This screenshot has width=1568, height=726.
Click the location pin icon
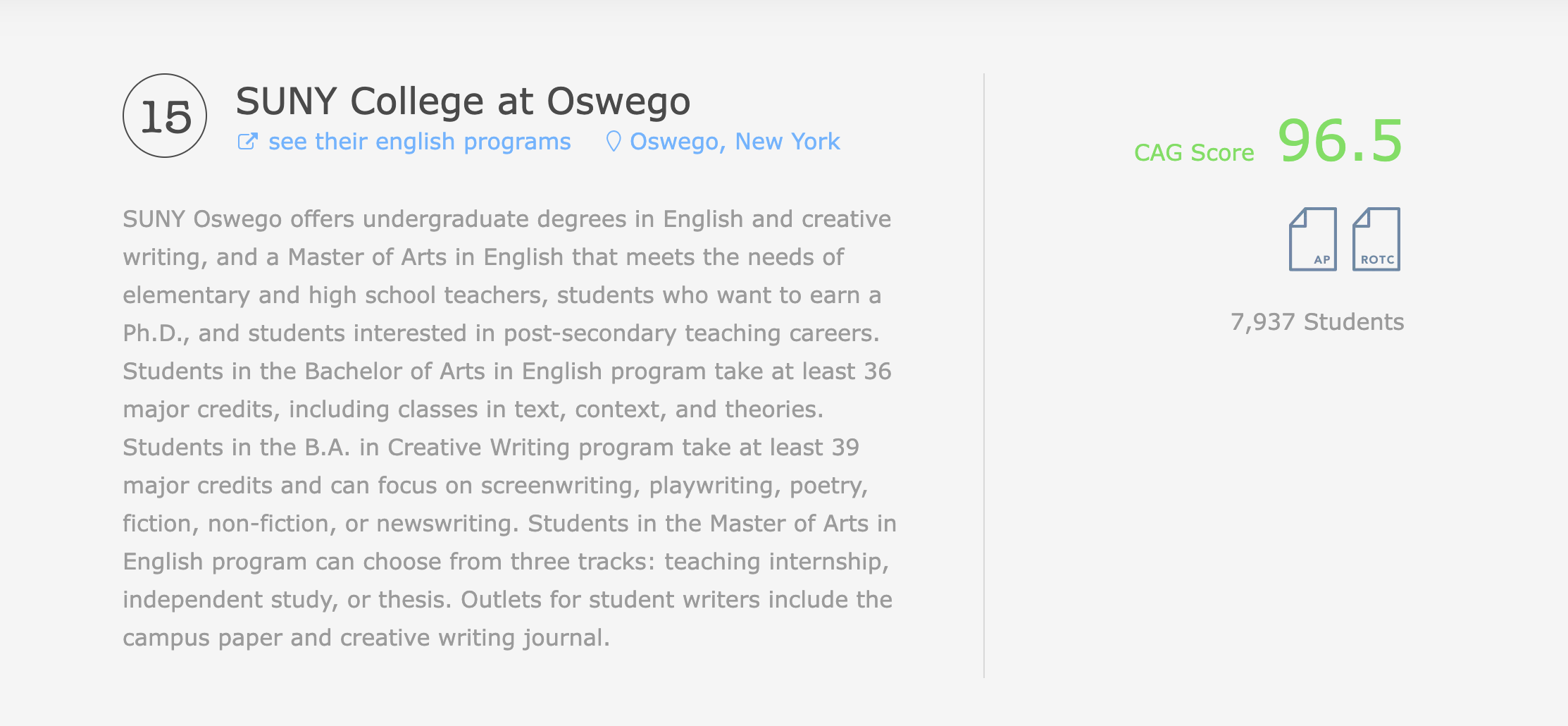click(x=614, y=142)
